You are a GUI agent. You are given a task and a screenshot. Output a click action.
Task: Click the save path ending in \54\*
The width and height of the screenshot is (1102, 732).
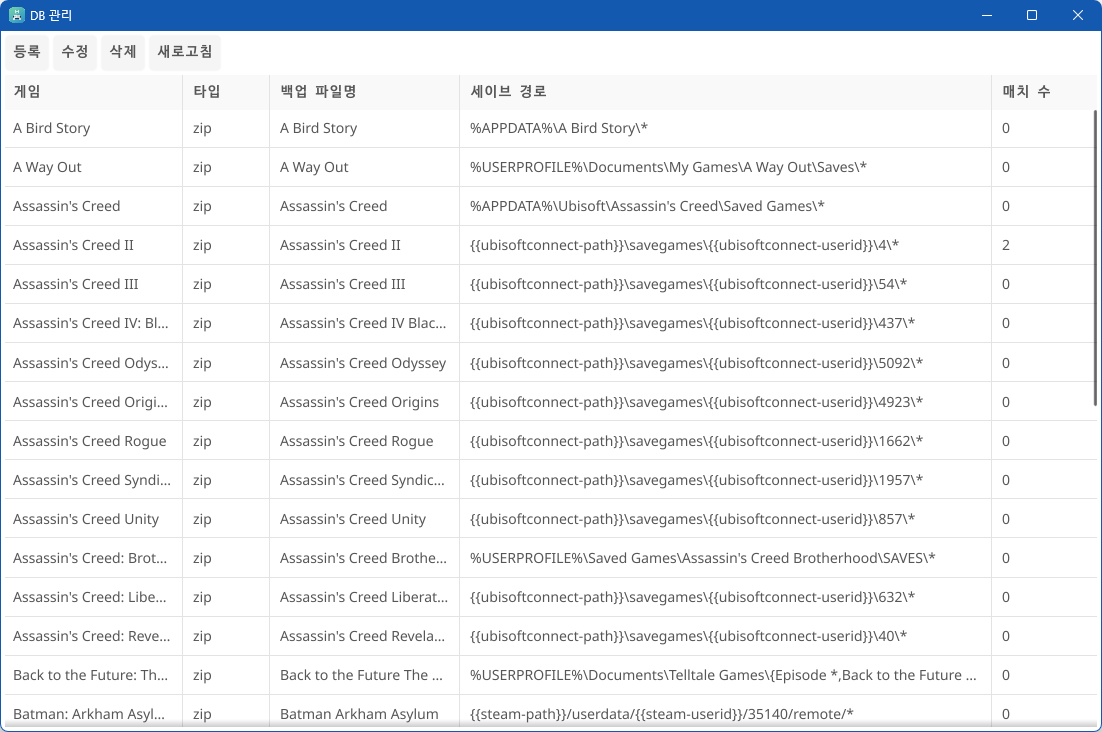(x=689, y=285)
